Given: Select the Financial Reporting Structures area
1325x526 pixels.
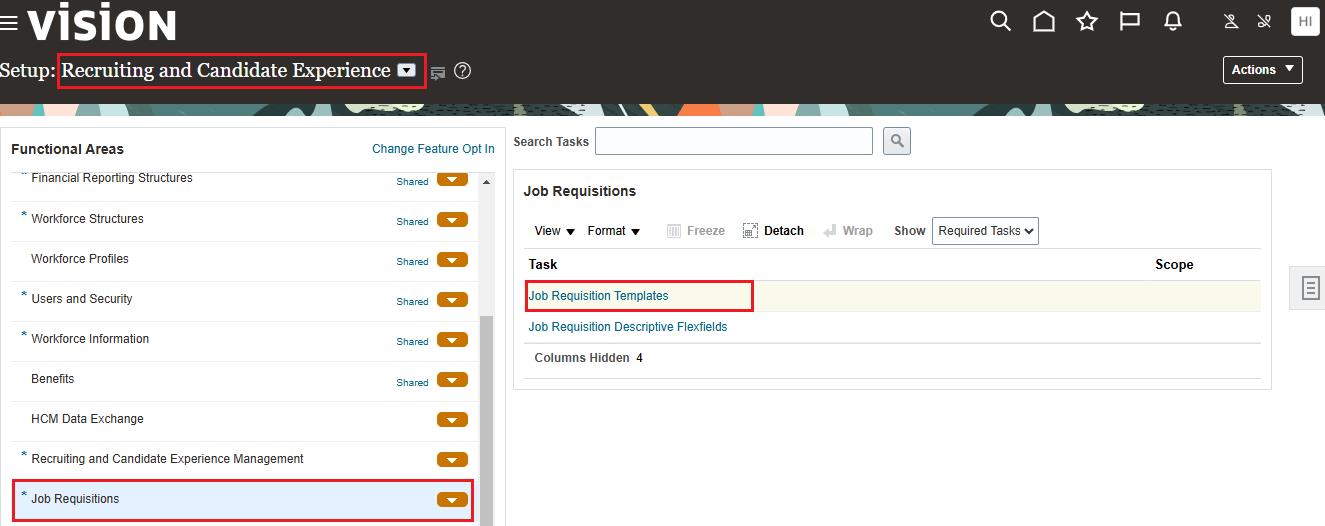Looking at the screenshot, I should [x=111, y=178].
